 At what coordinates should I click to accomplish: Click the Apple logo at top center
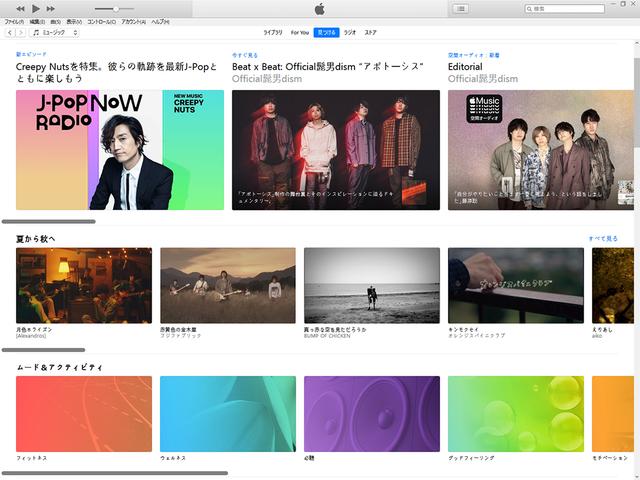pos(320,9)
